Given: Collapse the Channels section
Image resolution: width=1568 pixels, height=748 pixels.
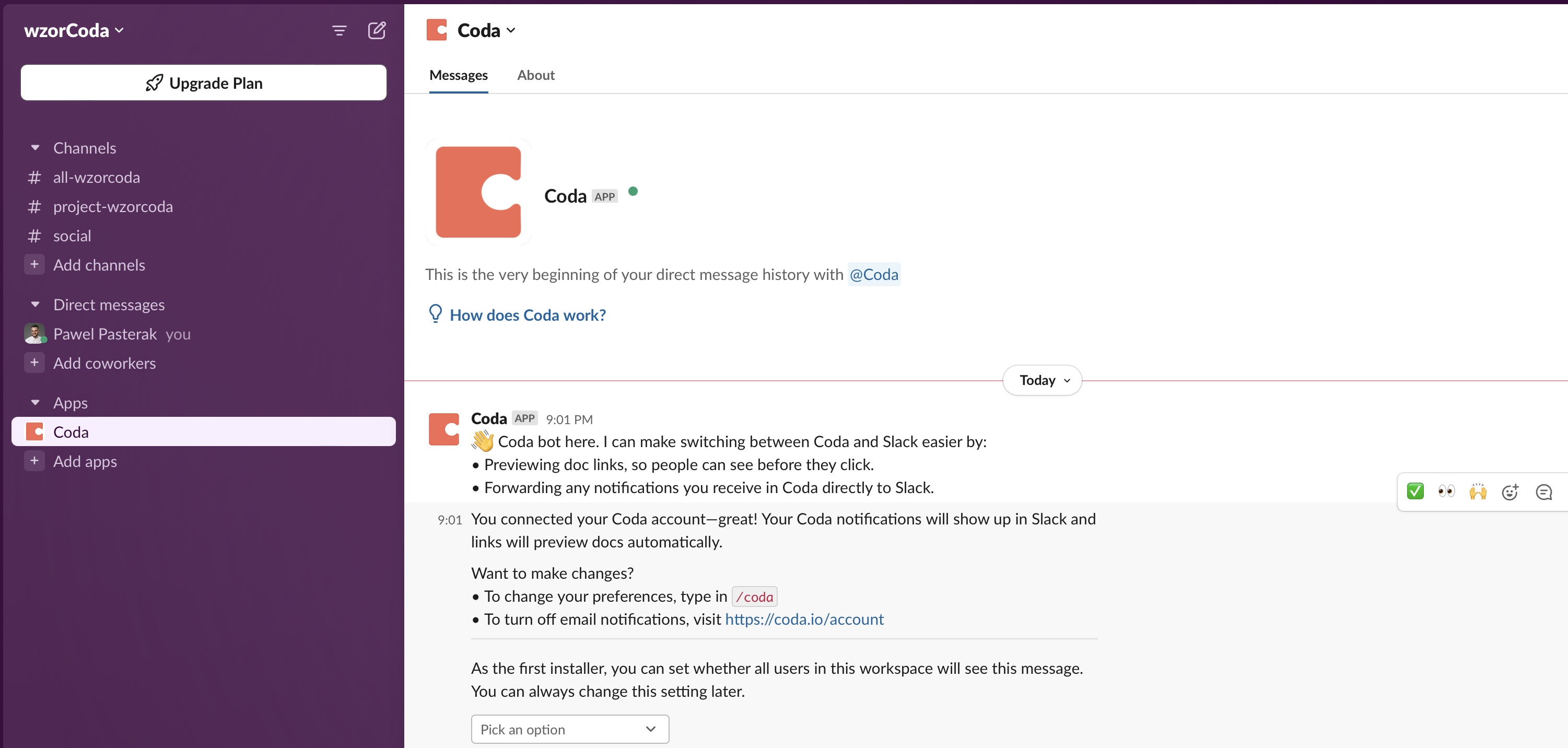Looking at the screenshot, I should (36, 148).
